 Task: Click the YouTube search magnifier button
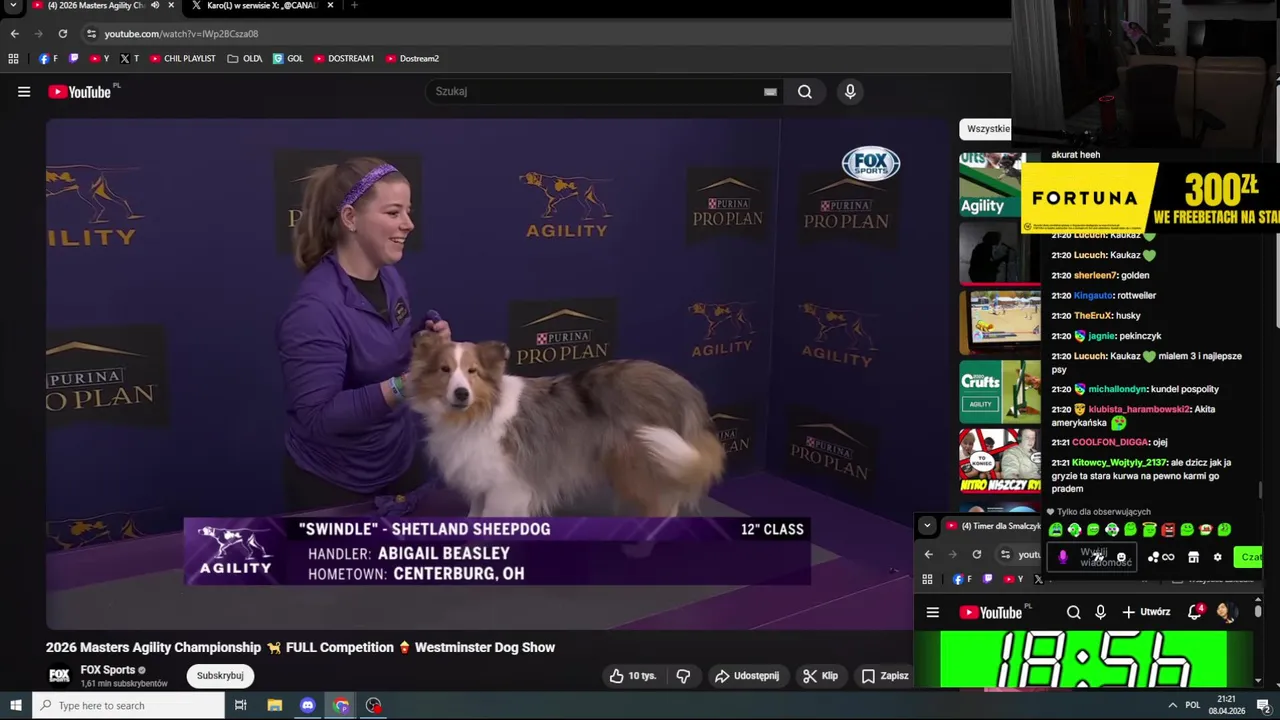pos(805,92)
